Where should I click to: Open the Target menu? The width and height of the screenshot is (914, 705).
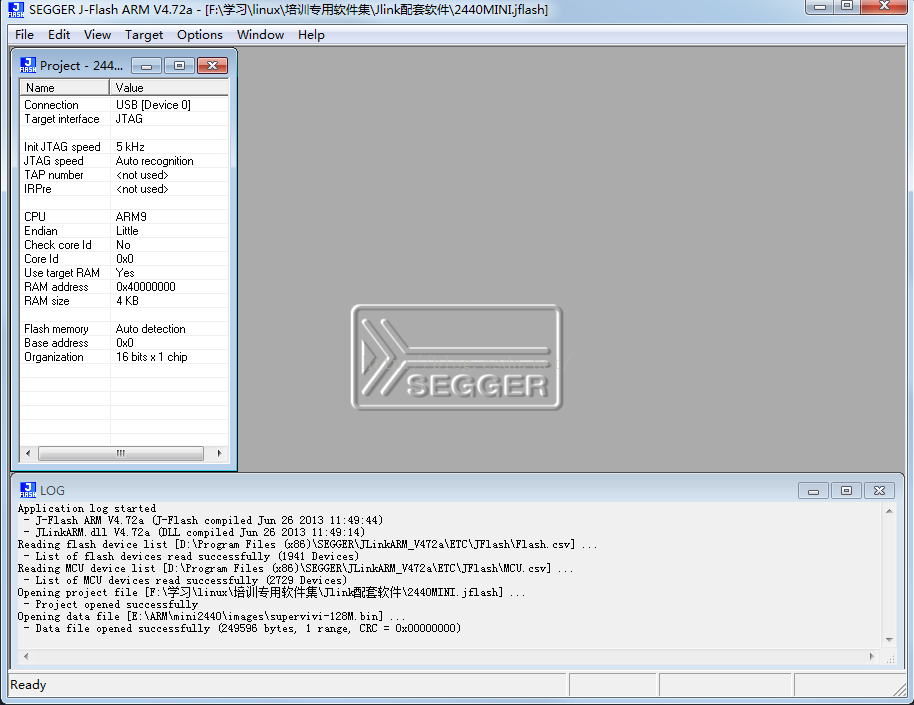click(144, 34)
